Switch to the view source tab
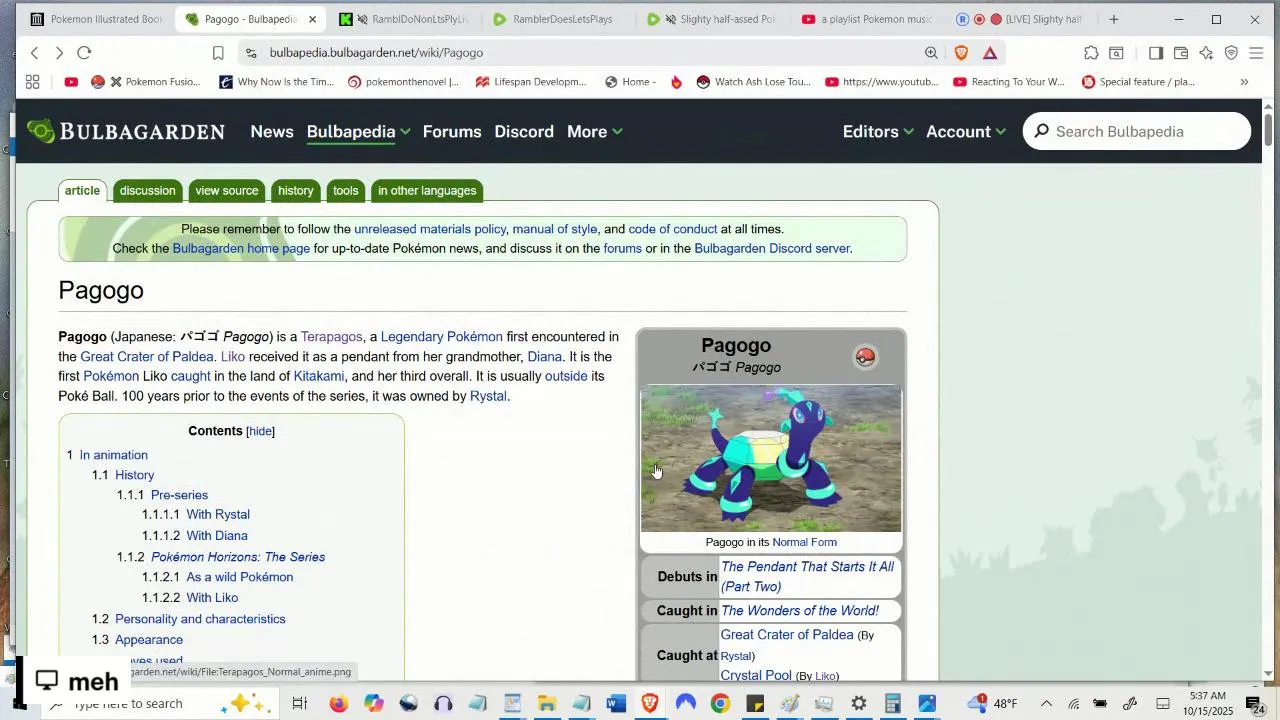1280x720 pixels. 227,191
